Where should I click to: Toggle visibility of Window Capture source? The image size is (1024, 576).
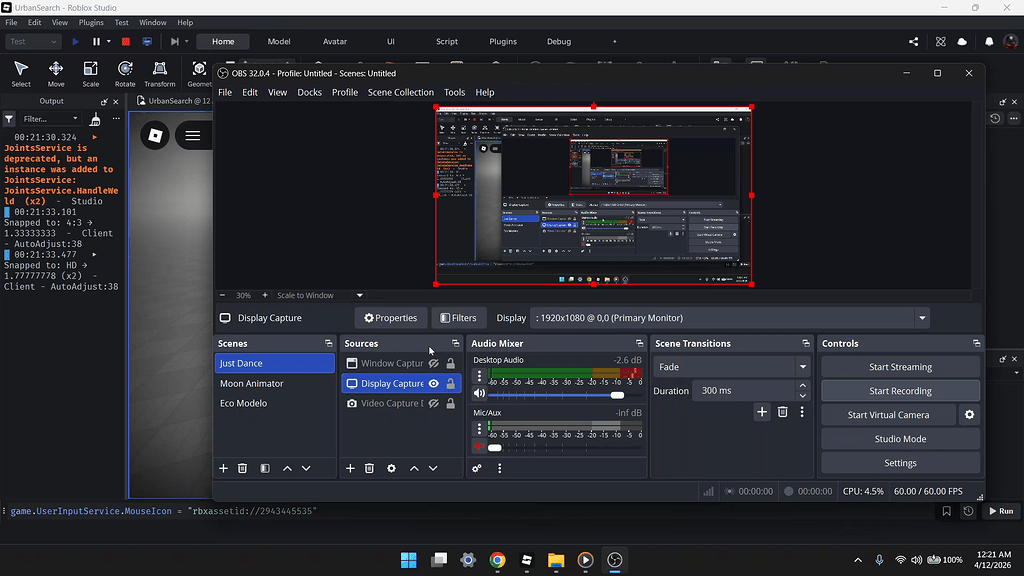pyautogui.click(x=434, y=363)
